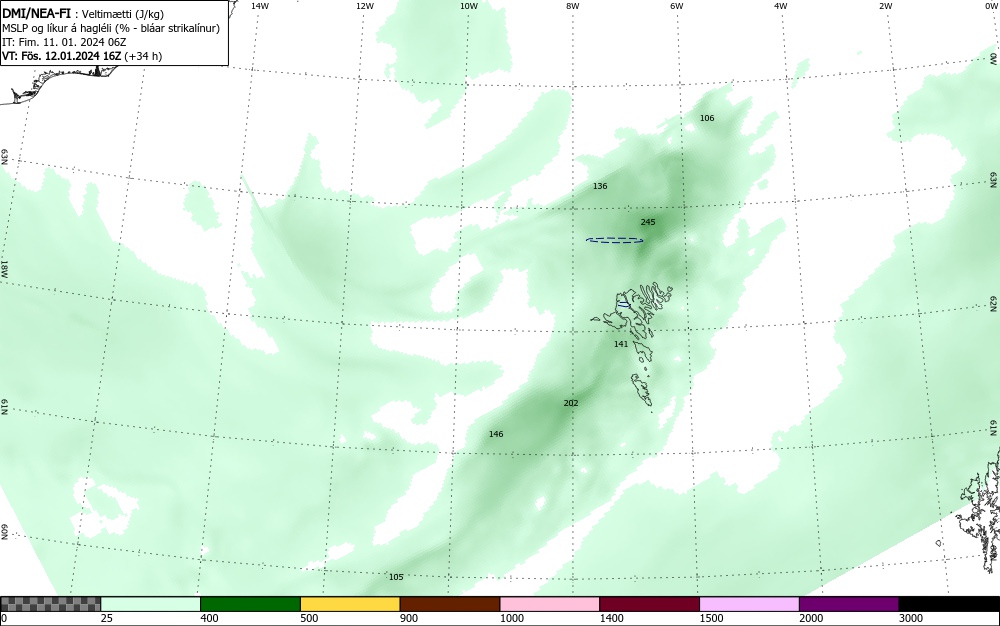Click the legend value 500
The width and height of the screenshot is (1000, 626).
tap(309, 618)
